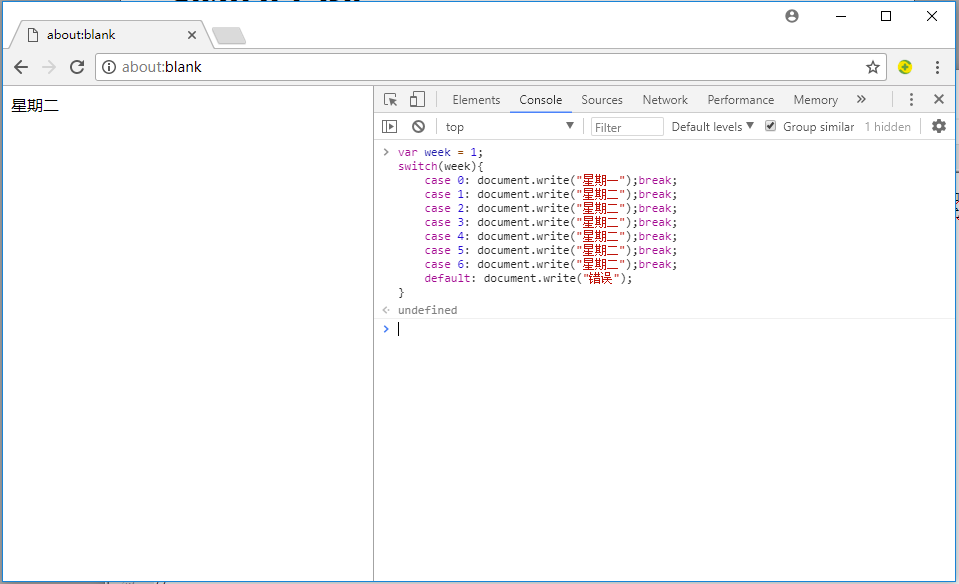Close the about:blank browser tab
Screen dimensions: 959x584
[192, 35]
